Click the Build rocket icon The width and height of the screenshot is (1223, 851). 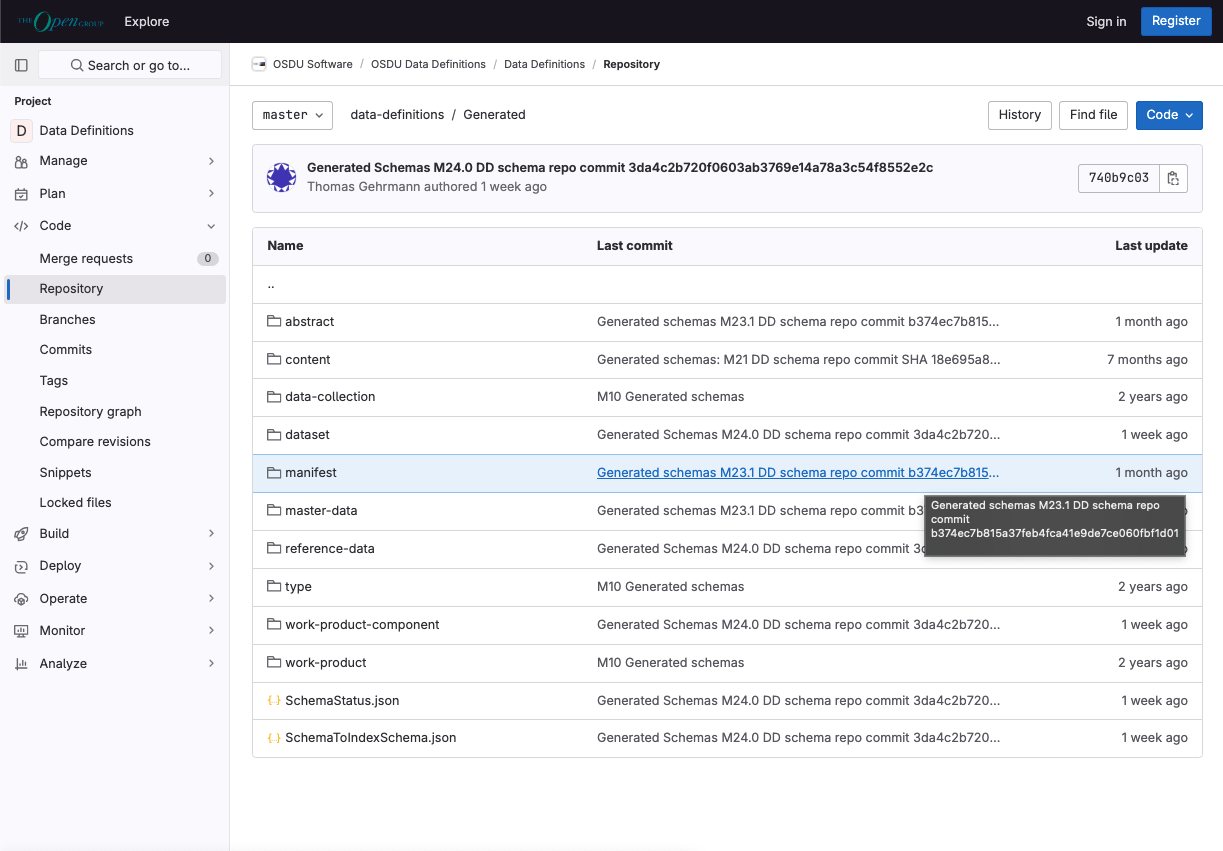pos(21,534)
